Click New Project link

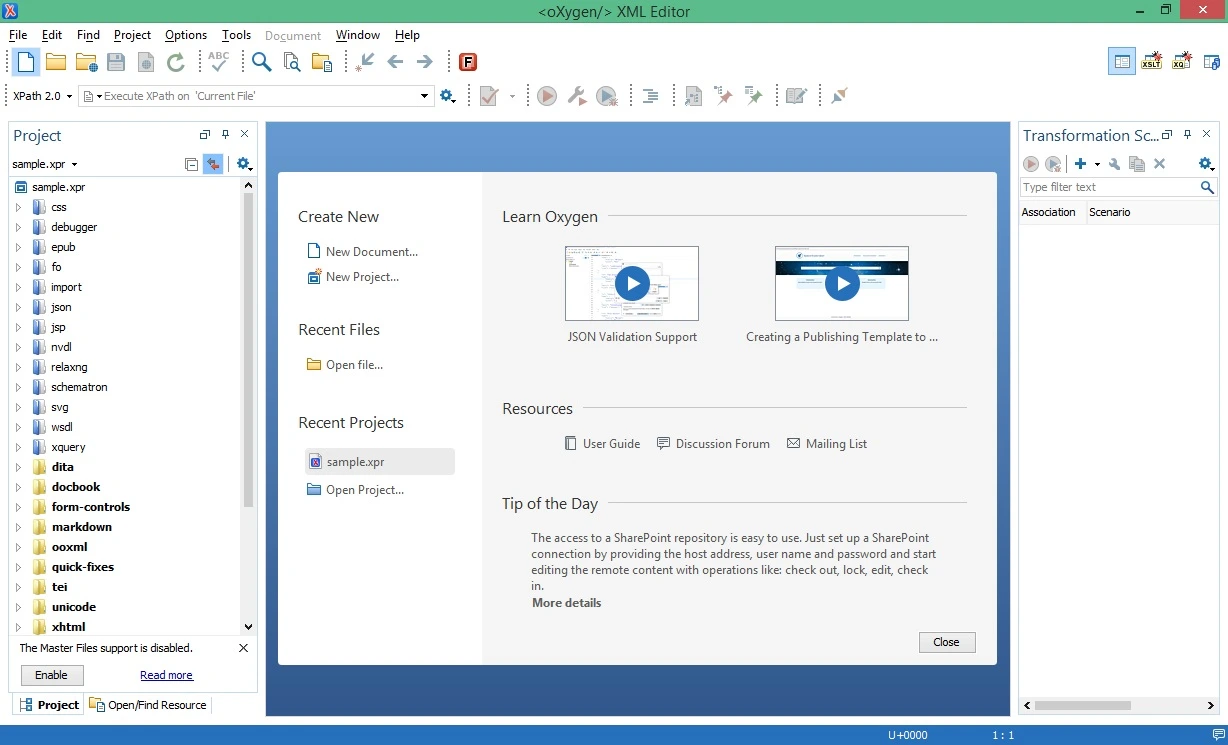click(353, 277)
